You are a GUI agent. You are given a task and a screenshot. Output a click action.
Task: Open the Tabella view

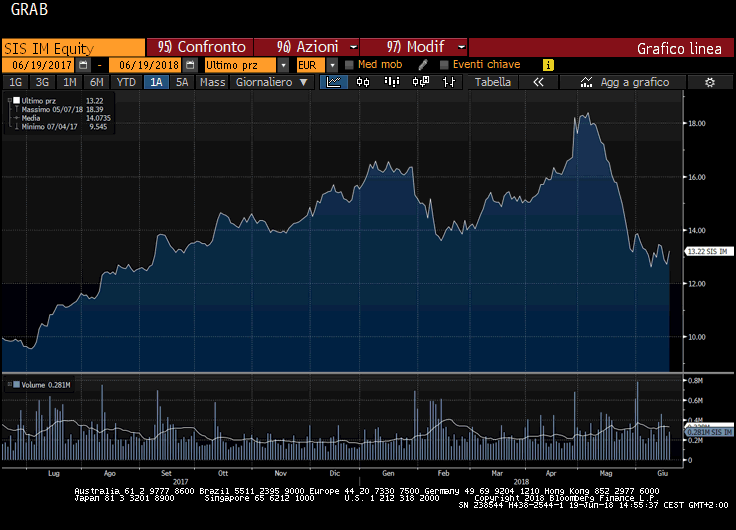coord(492,82)
